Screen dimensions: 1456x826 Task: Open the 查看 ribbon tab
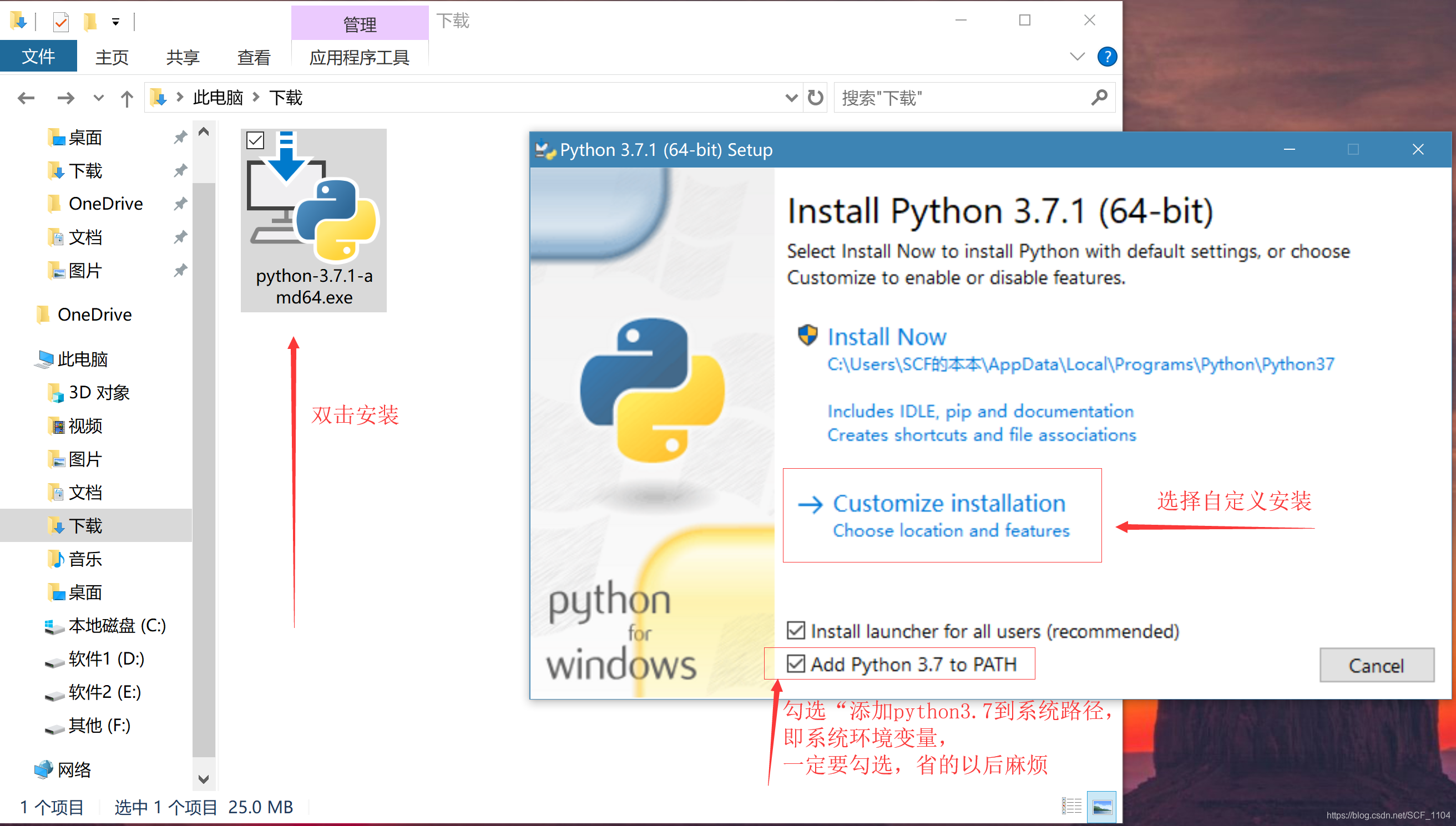tap(253, 57)
